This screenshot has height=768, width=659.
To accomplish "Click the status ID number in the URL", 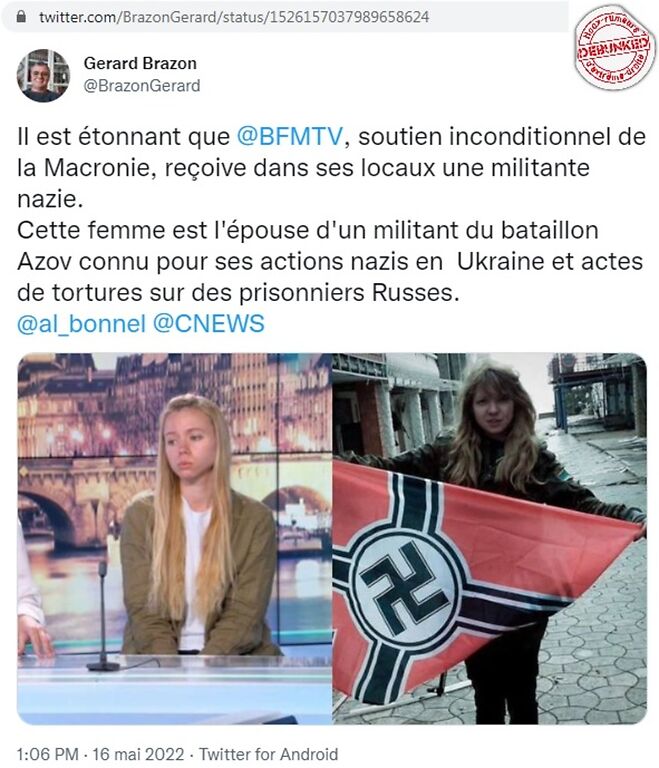I will click(350, 17).
